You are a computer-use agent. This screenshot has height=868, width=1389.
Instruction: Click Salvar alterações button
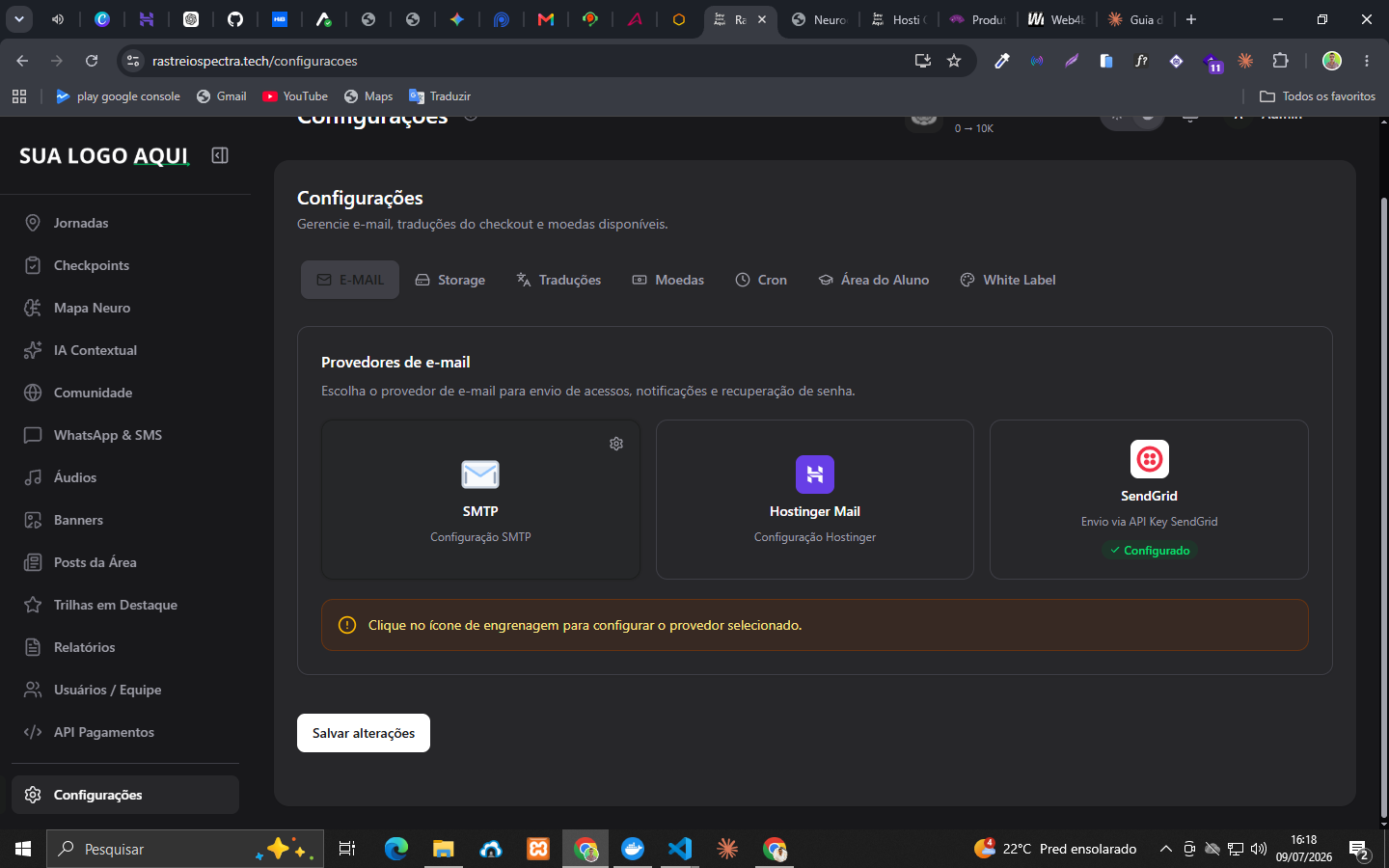(x=364, y=733)
